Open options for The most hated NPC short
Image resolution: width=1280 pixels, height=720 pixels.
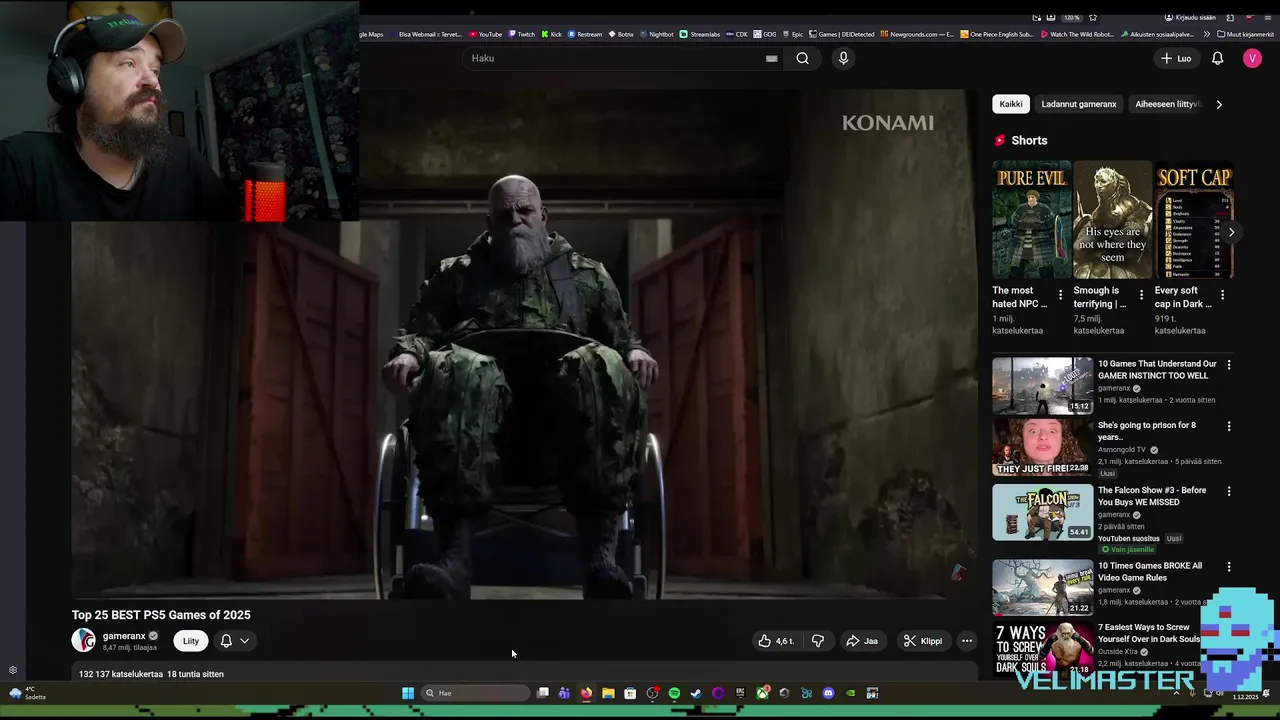pyautogui.click(x=1060, y=295)
